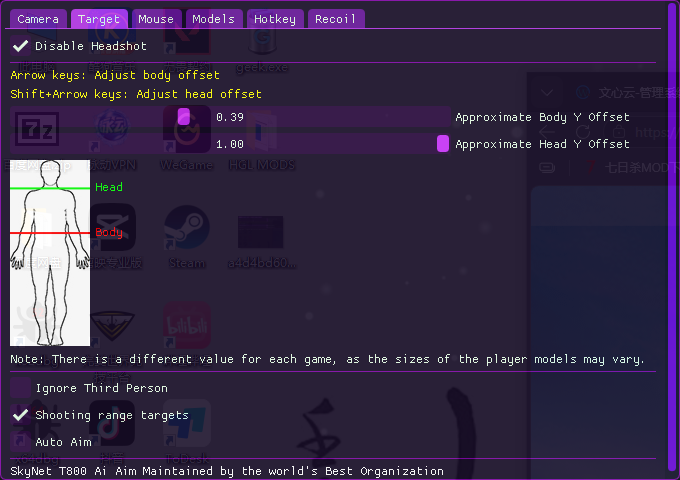This screenshot has height=480, width=680.
Task: Enable the Auto Aim checkbox
Action: coord(20,442)
